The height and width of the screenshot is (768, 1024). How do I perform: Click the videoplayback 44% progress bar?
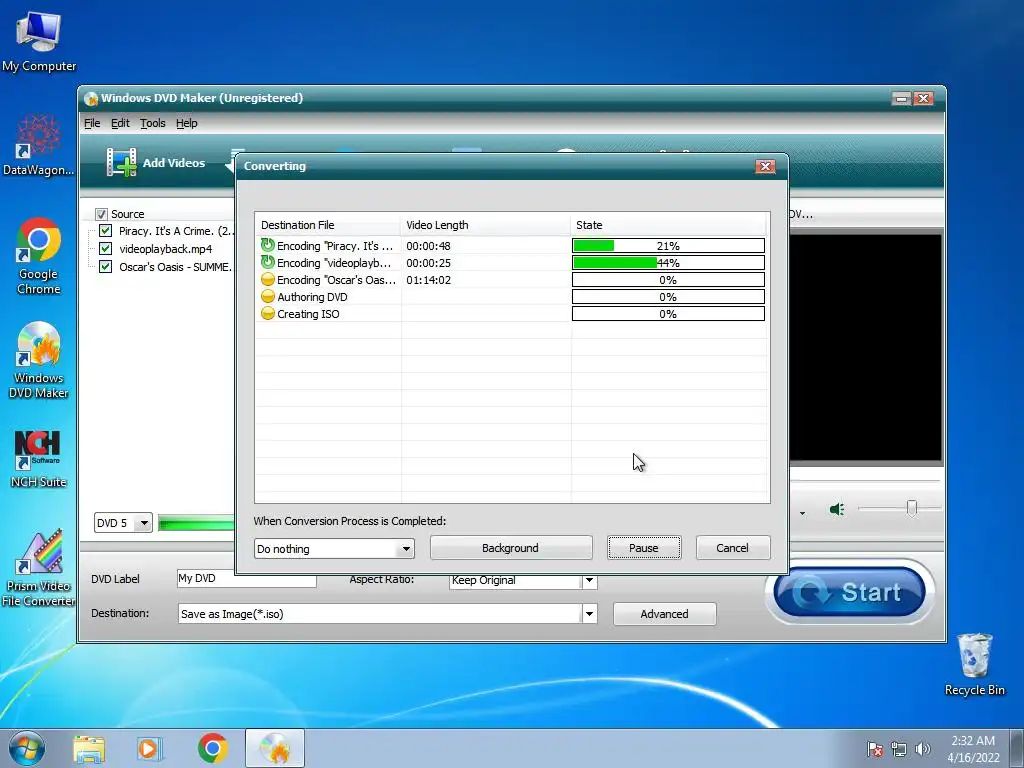(x=668, y=263)
